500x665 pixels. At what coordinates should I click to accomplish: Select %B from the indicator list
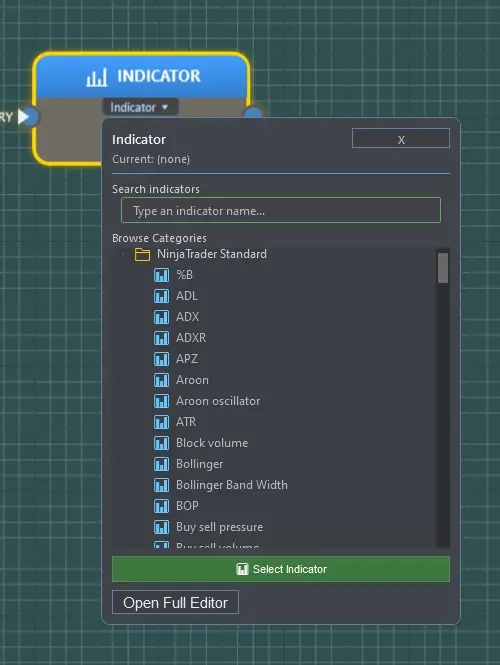184,275
